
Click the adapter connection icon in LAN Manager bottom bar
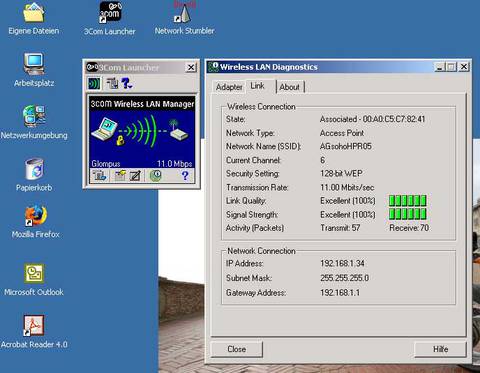[100, 175]
